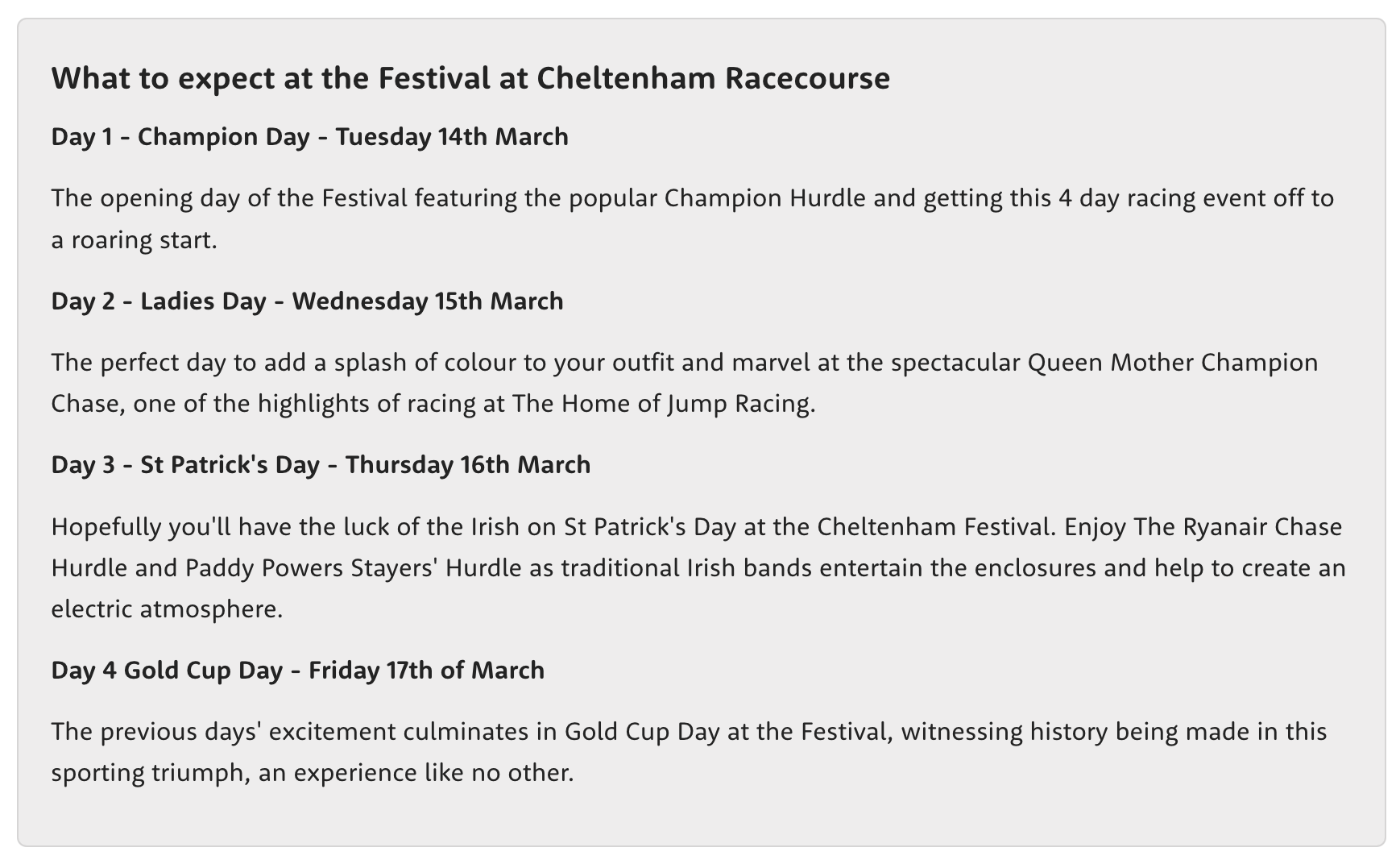
Task: Click 'Queen Mother Champion' in Day 2 paragraph
Action: (1173, 363)
